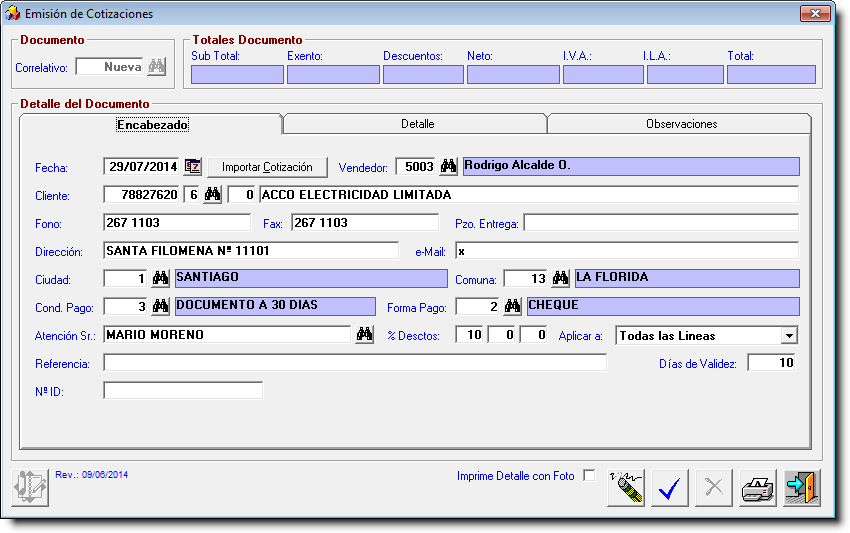This screenshot has width=850, height=533.
Task: Search for a Vendedor with the binoculars icon
Action: point(448,166)
